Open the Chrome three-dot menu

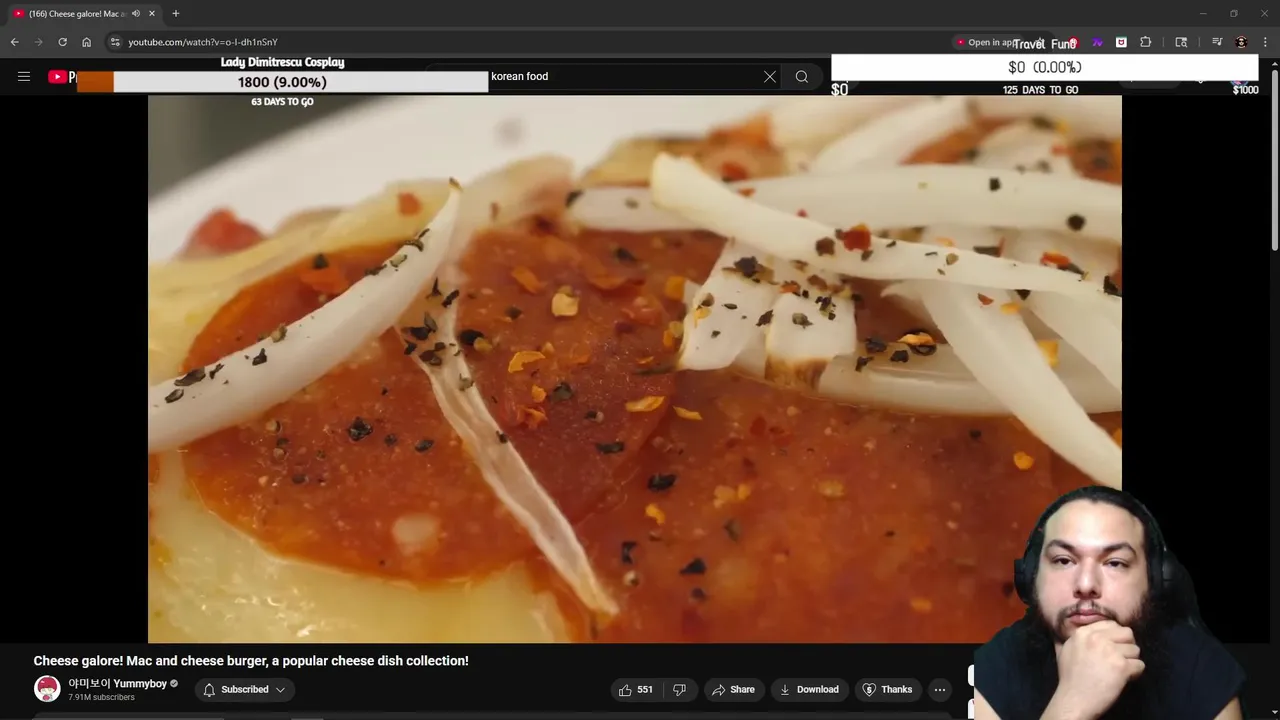click(1266, 42)
